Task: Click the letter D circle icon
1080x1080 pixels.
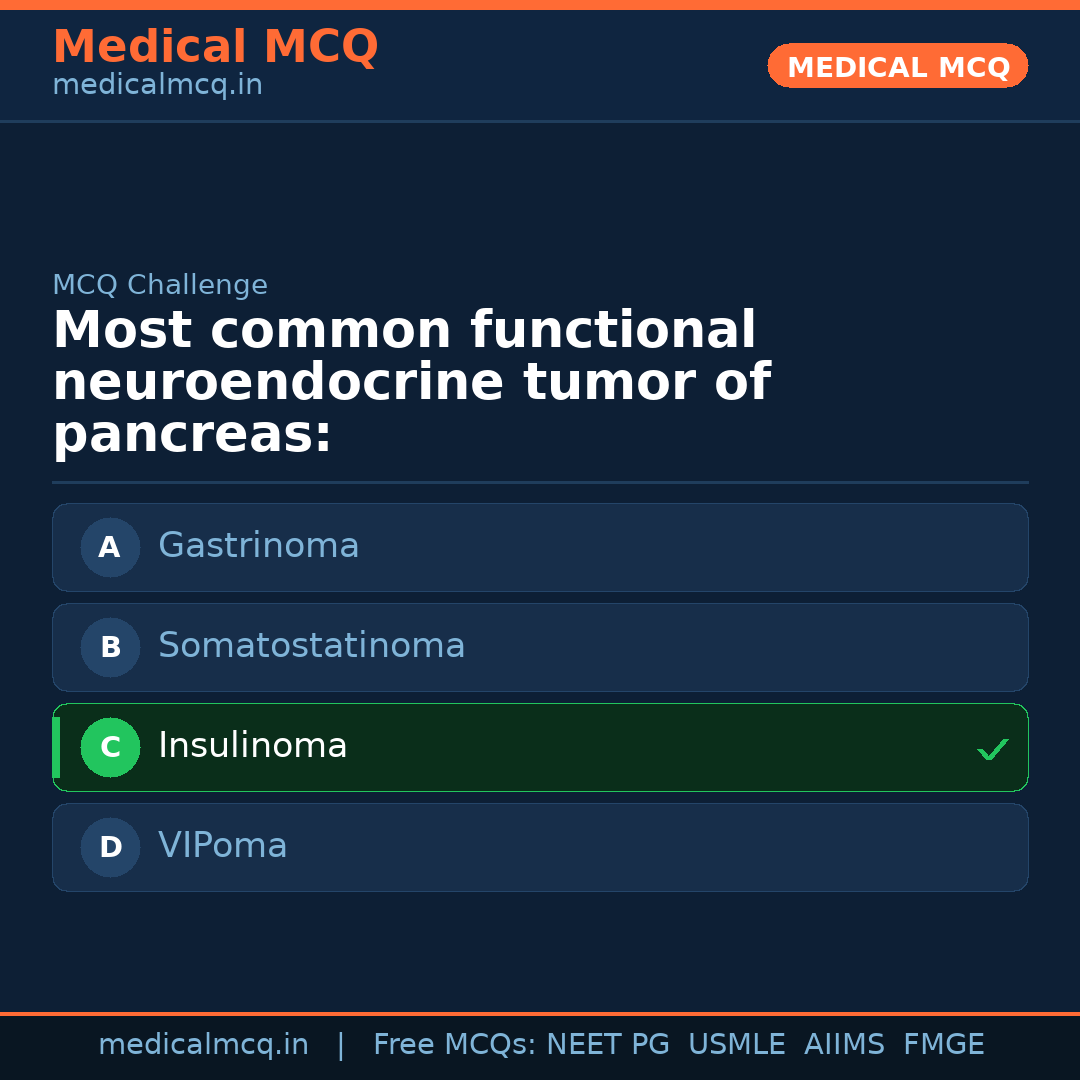Action: [x=110, y=847]
